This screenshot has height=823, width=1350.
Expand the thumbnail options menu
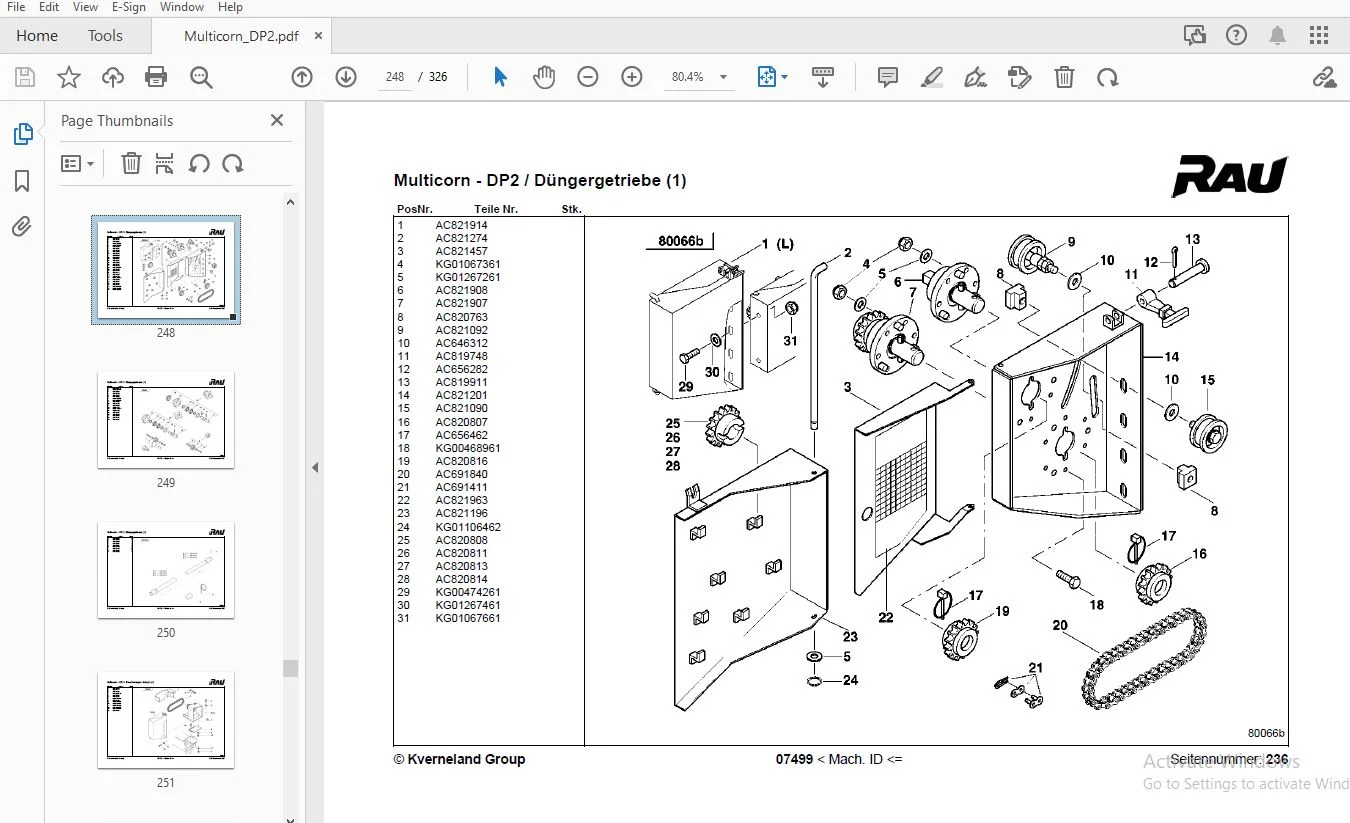77,163
